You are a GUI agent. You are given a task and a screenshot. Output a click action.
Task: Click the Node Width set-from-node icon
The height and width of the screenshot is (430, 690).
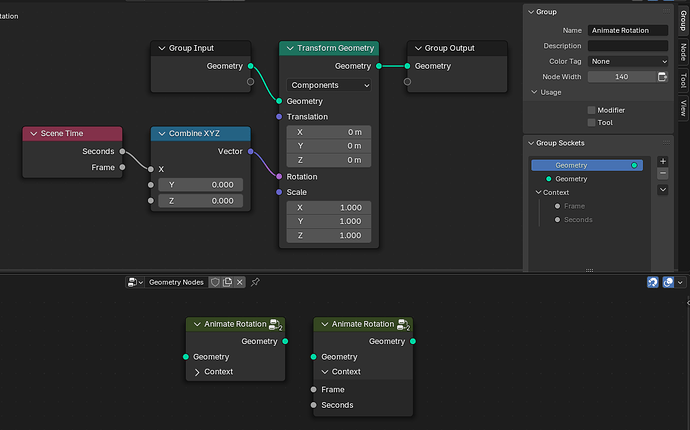[x=662, y=77]
